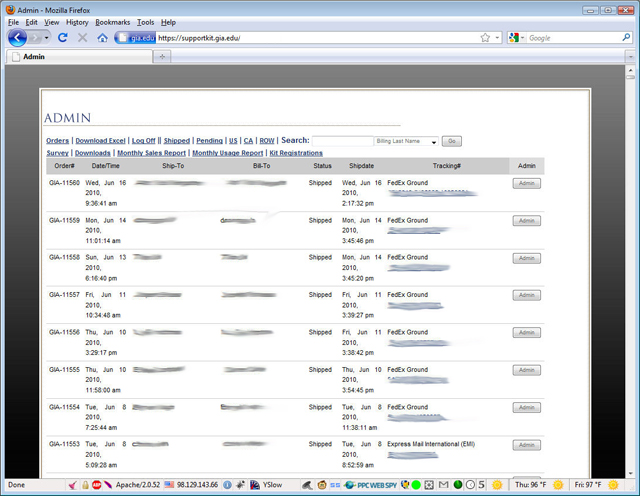Bookmark this page with the star icon

pyautogui.click(x=485, y=38)
